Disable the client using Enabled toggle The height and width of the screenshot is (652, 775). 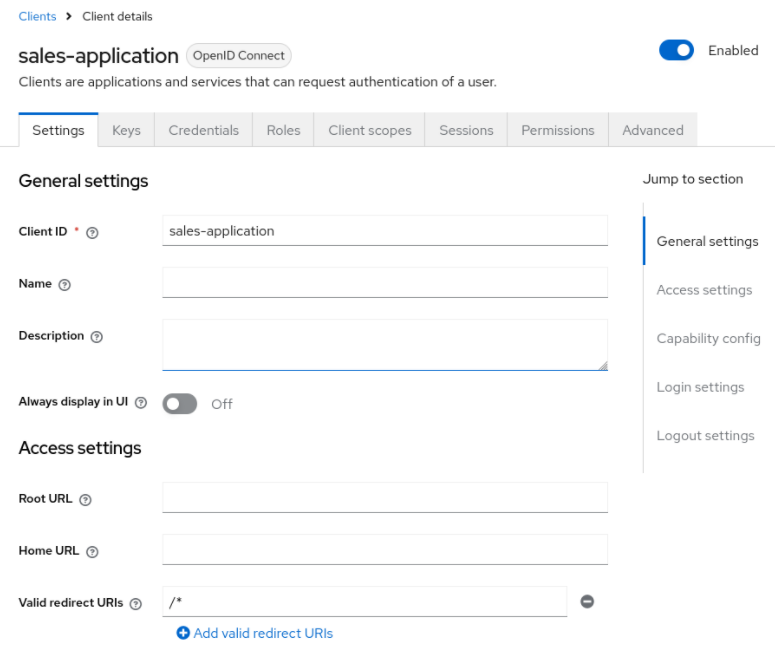[x=676, y=51]
